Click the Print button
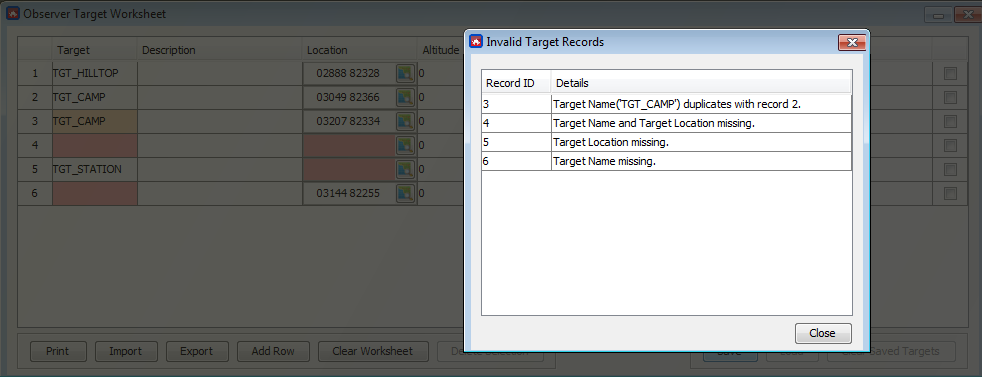Screen dimensions: 982x377 click(58, 351)
